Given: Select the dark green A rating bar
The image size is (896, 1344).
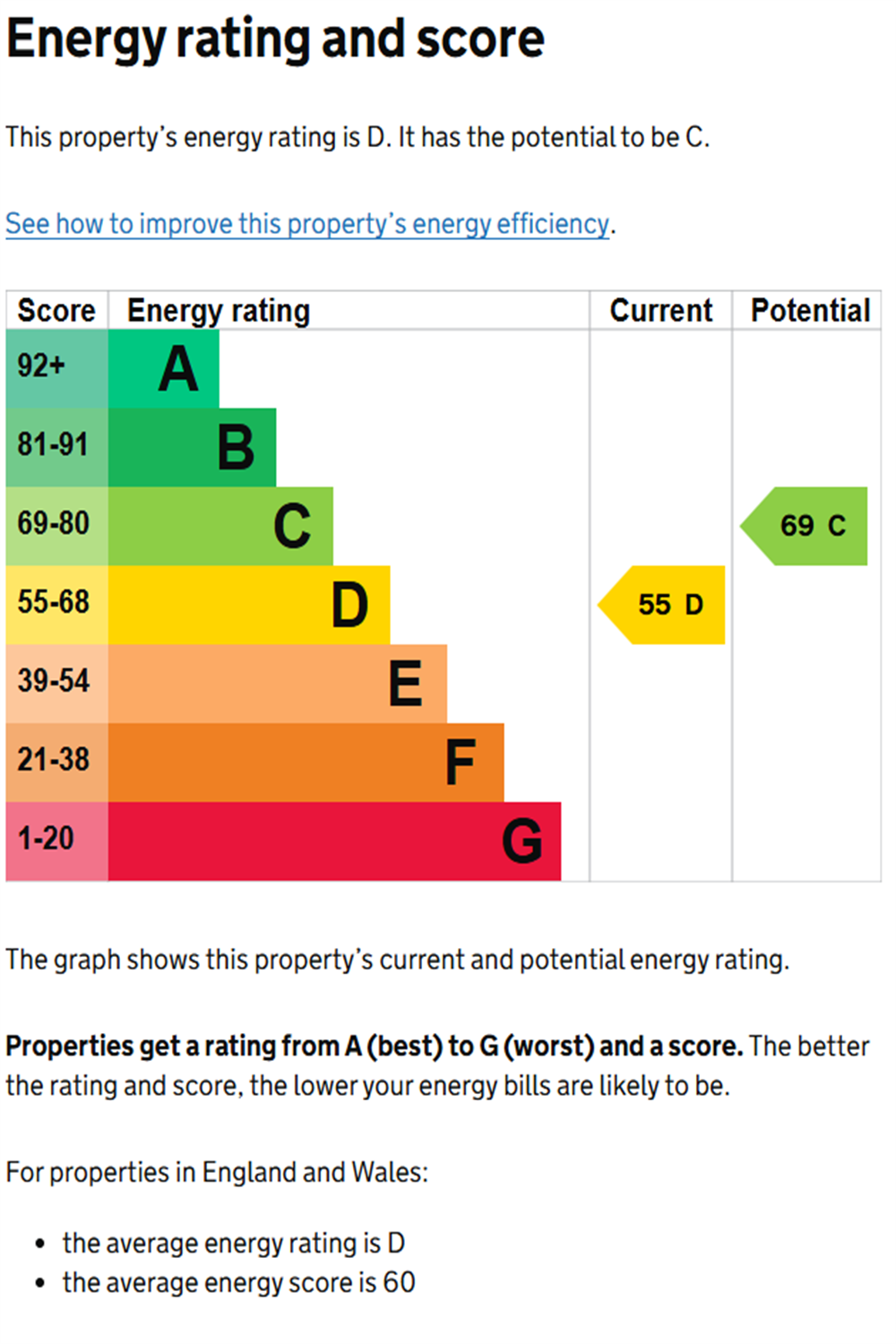Looking at the screenshot, I should (164, 369).
